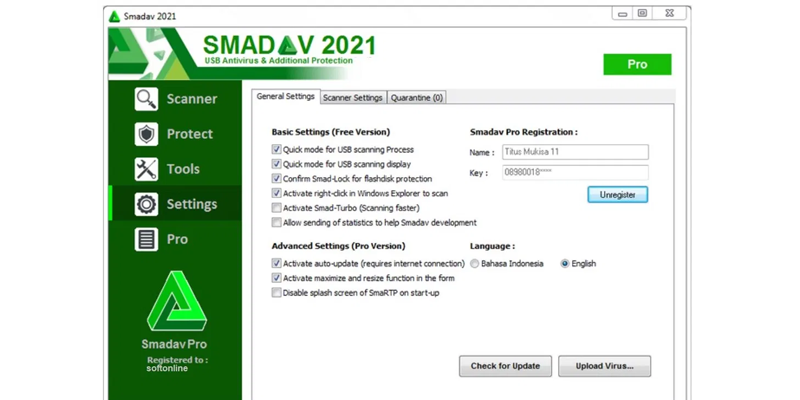Click Upload Virus... button
Viewport: 800px width, 400px height.
point(605,366)
